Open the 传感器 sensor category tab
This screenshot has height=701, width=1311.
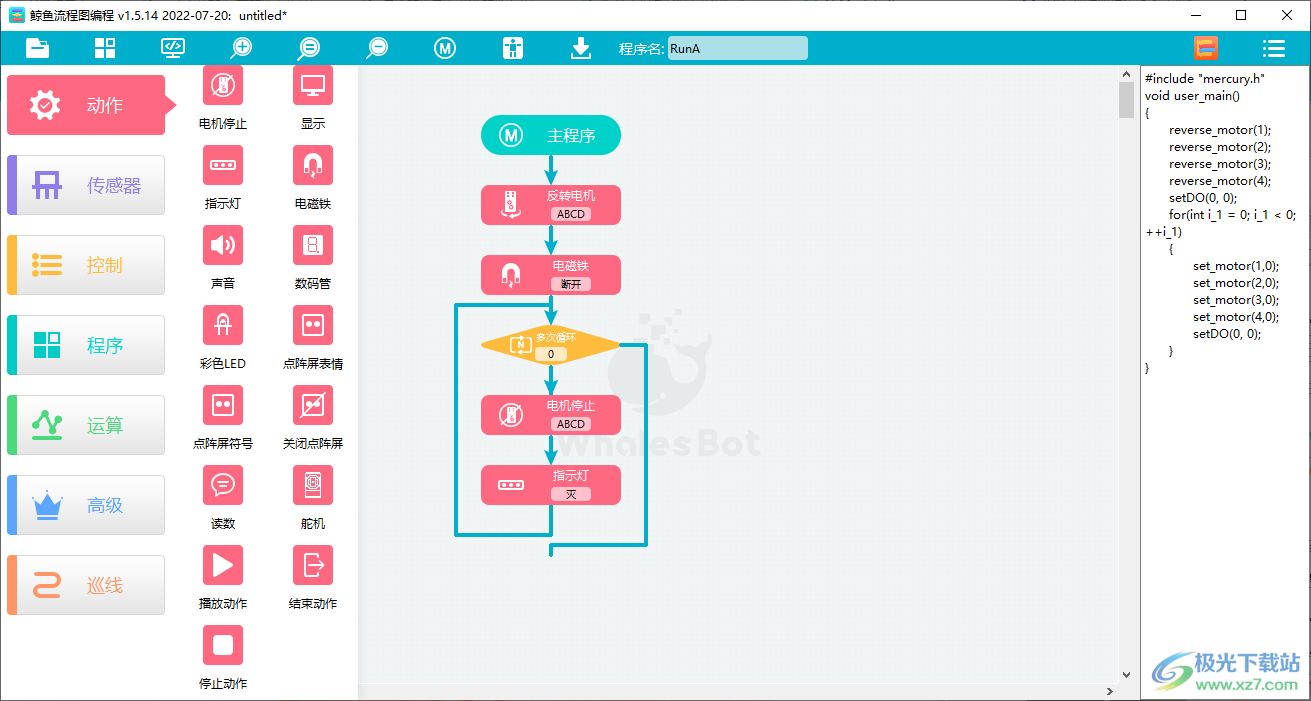click(x=86, y=185)
